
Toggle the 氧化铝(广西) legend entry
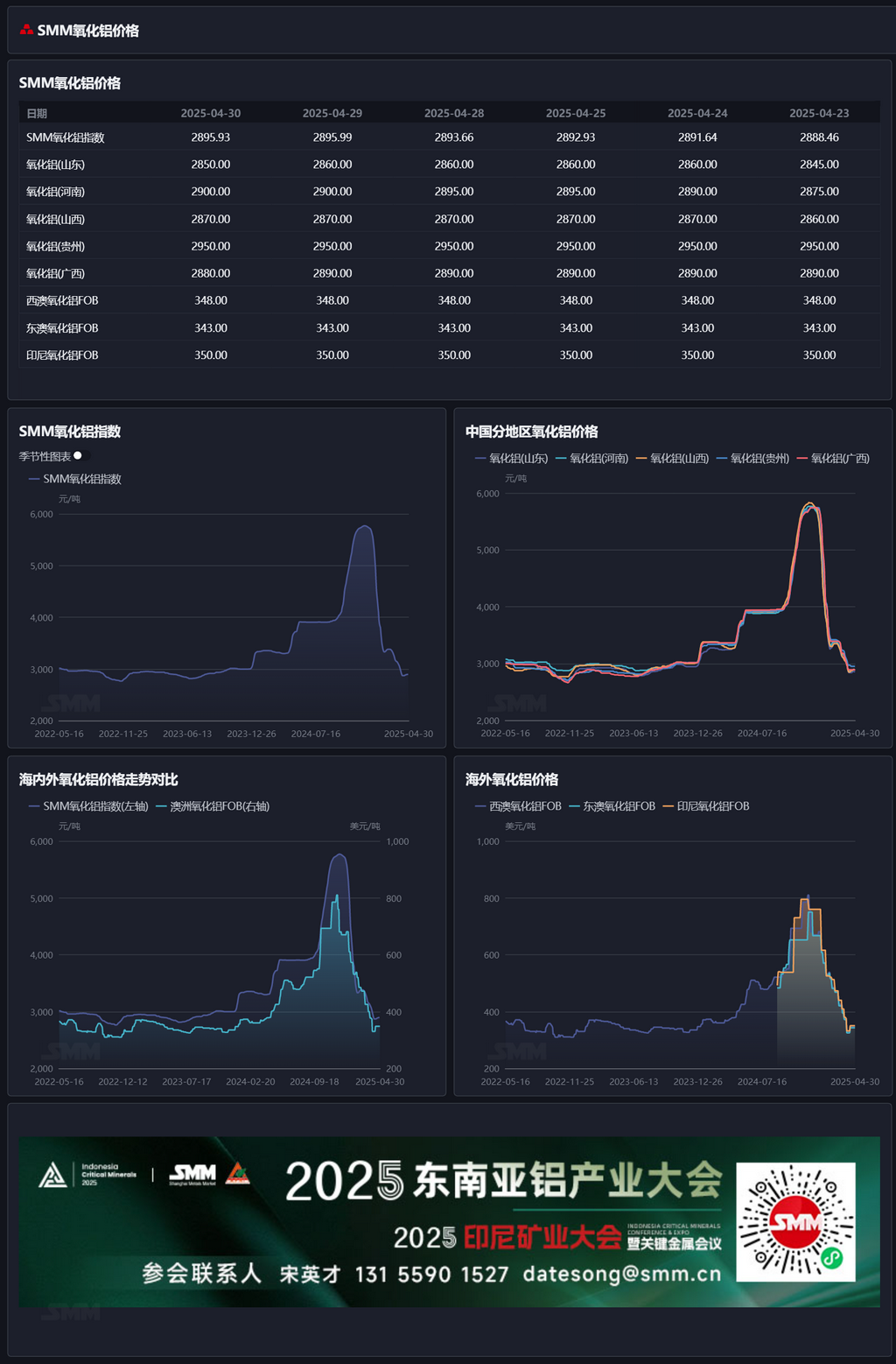click(x=833, y=458)
